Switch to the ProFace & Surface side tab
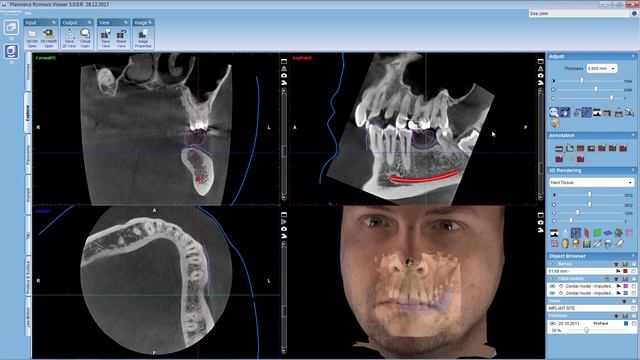Screen dimensions: 640x360 tap(28, 276)
